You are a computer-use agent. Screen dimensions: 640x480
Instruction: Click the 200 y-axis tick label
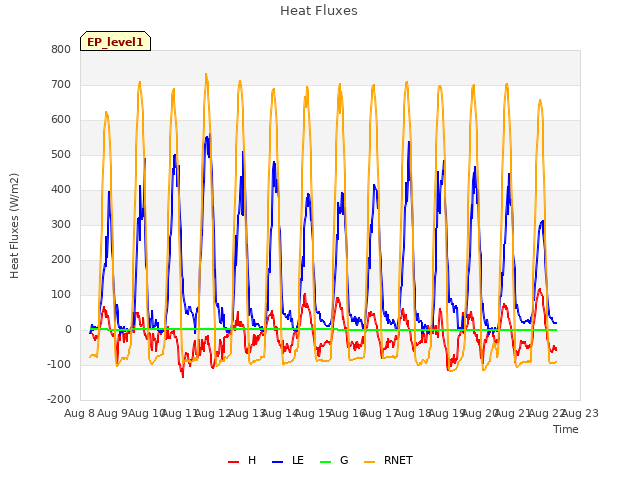coord(61,260)
